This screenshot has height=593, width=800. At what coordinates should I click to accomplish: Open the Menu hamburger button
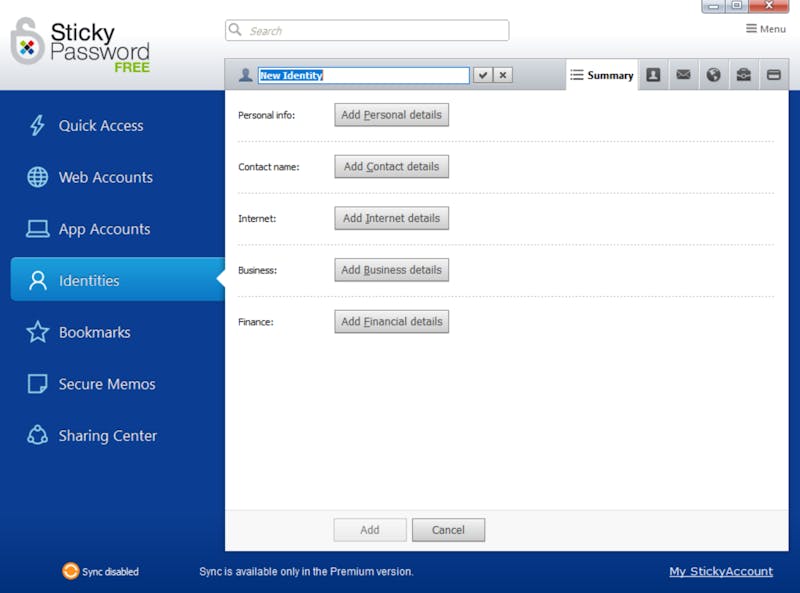coord(765,29)
